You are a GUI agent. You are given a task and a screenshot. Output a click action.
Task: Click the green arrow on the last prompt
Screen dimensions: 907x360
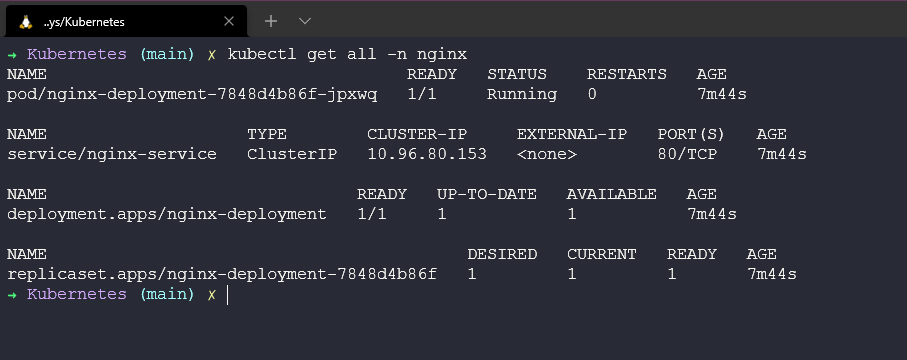12,295
